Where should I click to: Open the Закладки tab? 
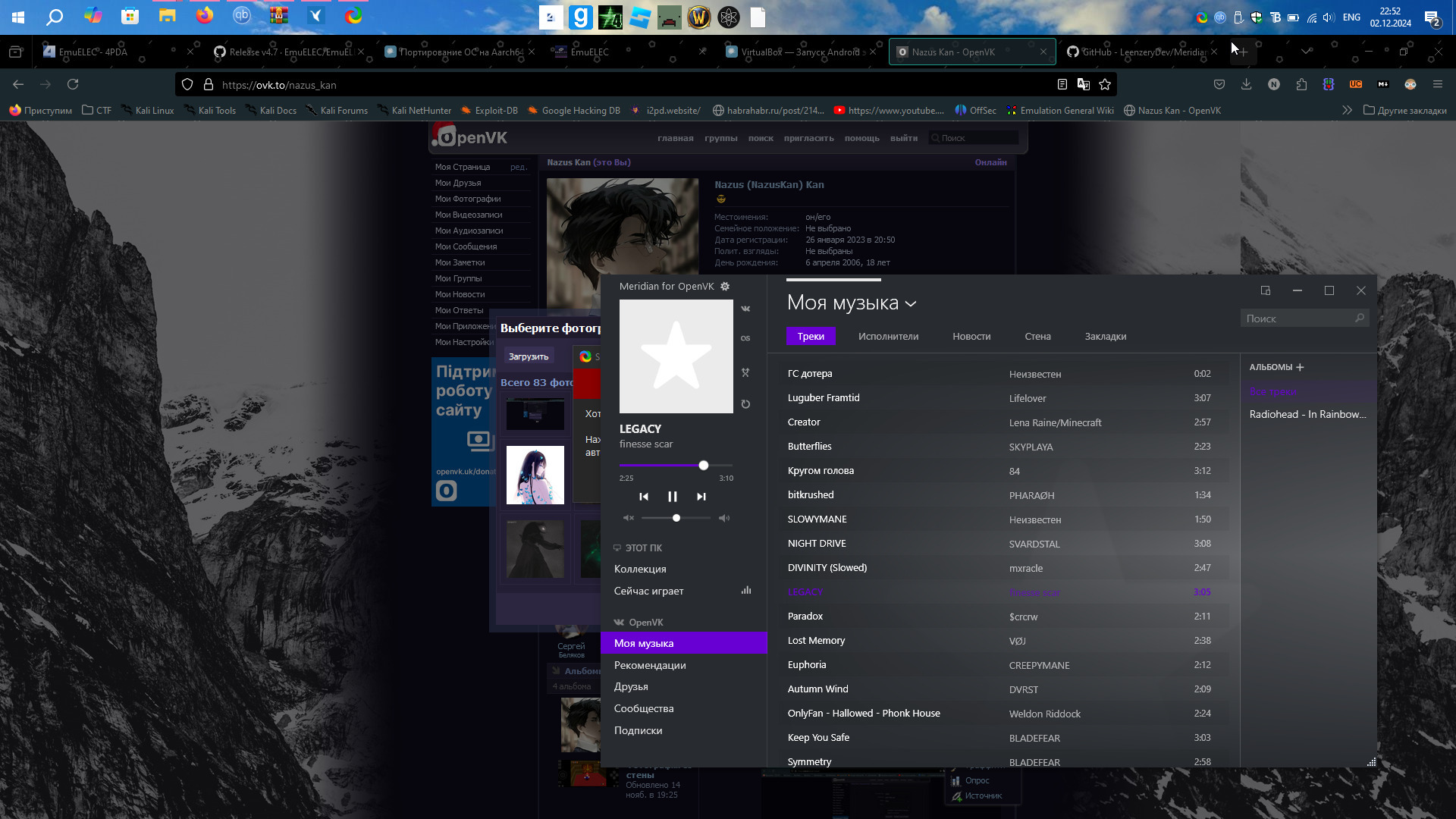[x=1105, y=336]
